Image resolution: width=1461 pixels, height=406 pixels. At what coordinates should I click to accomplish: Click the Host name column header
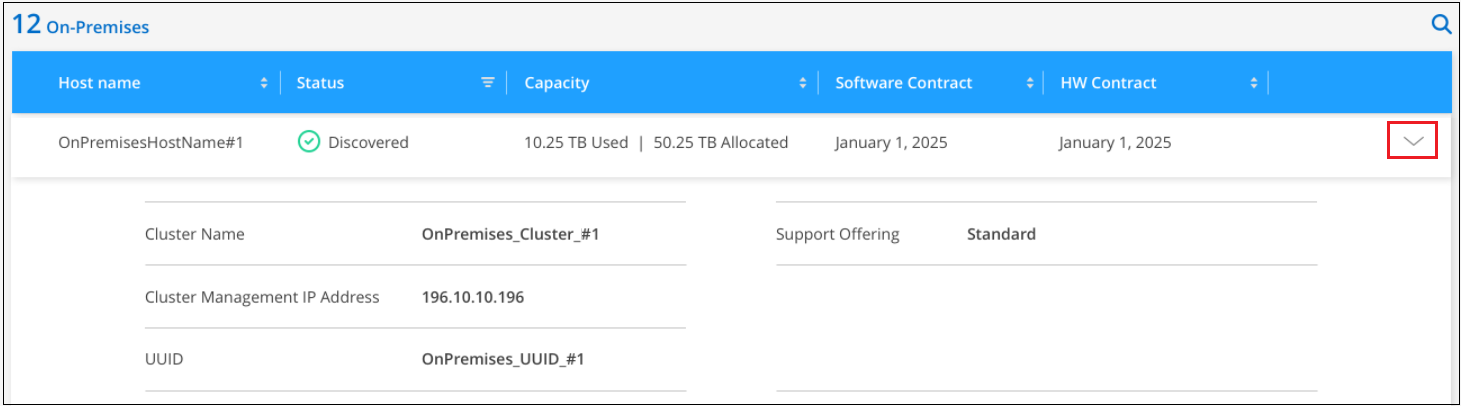point(99,83)
